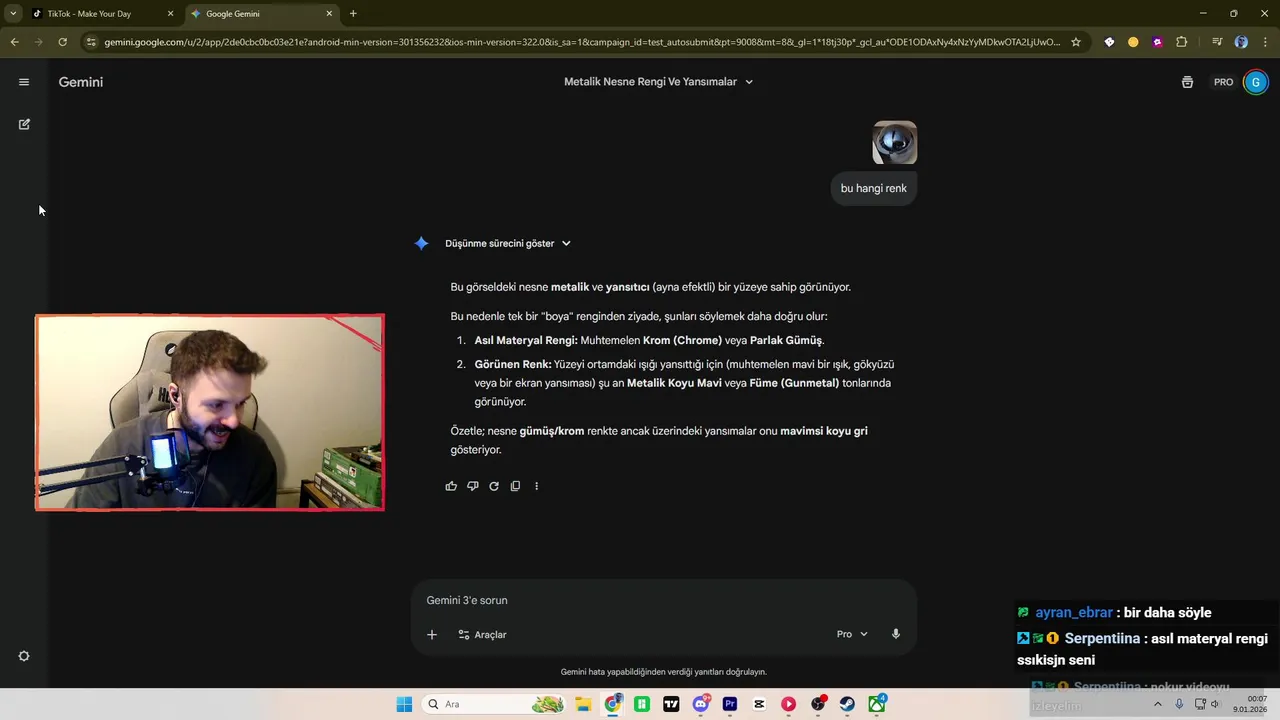Click the like (thumbs up) response icon
Image resolution: width=1280 pixels, height=720 pixels.
(451, 486)
